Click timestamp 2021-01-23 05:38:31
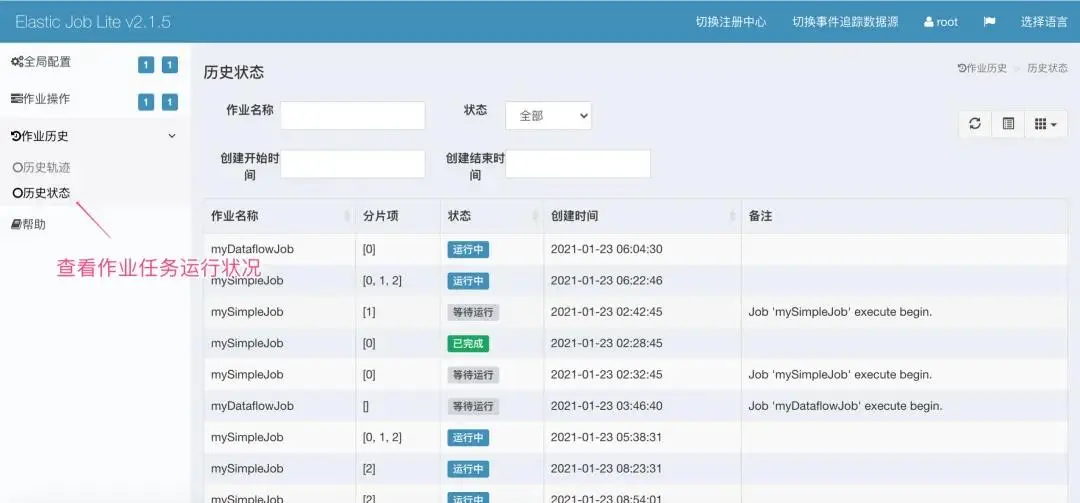This screenshot has height=503, width=1080. point(607,438)
